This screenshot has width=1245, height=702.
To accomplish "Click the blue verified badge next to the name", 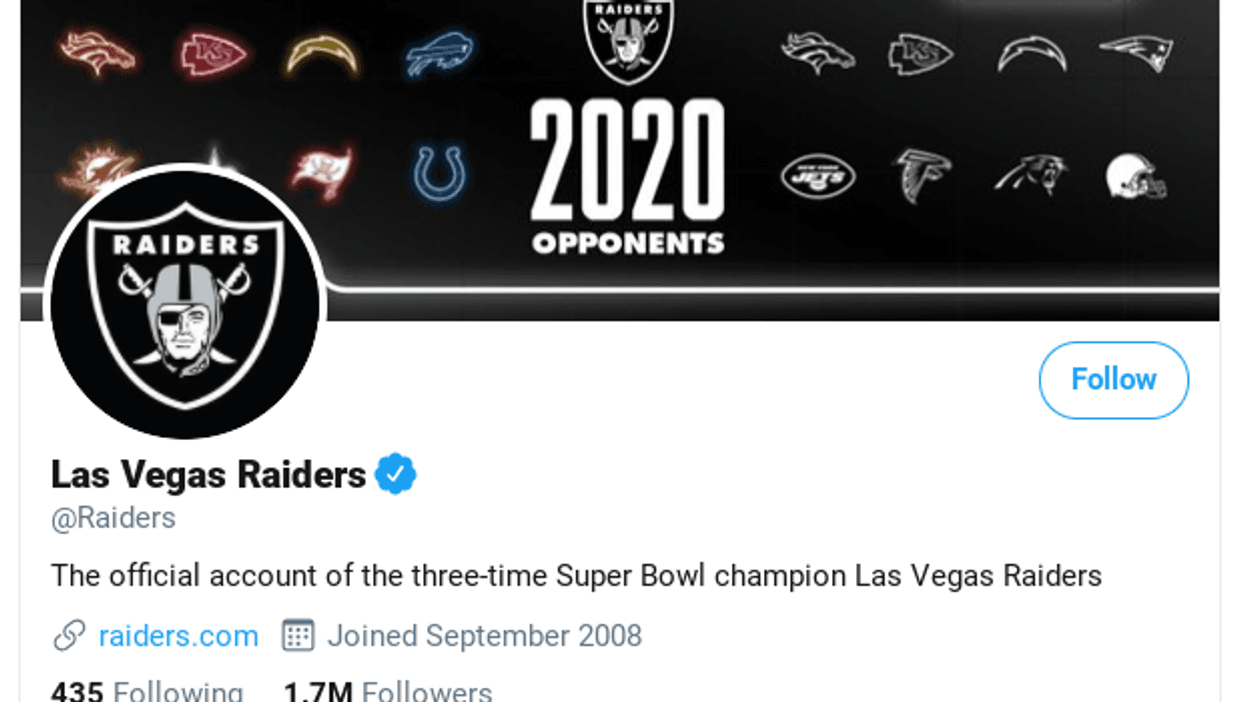I will pyautogui.click(x=395, y=473).
